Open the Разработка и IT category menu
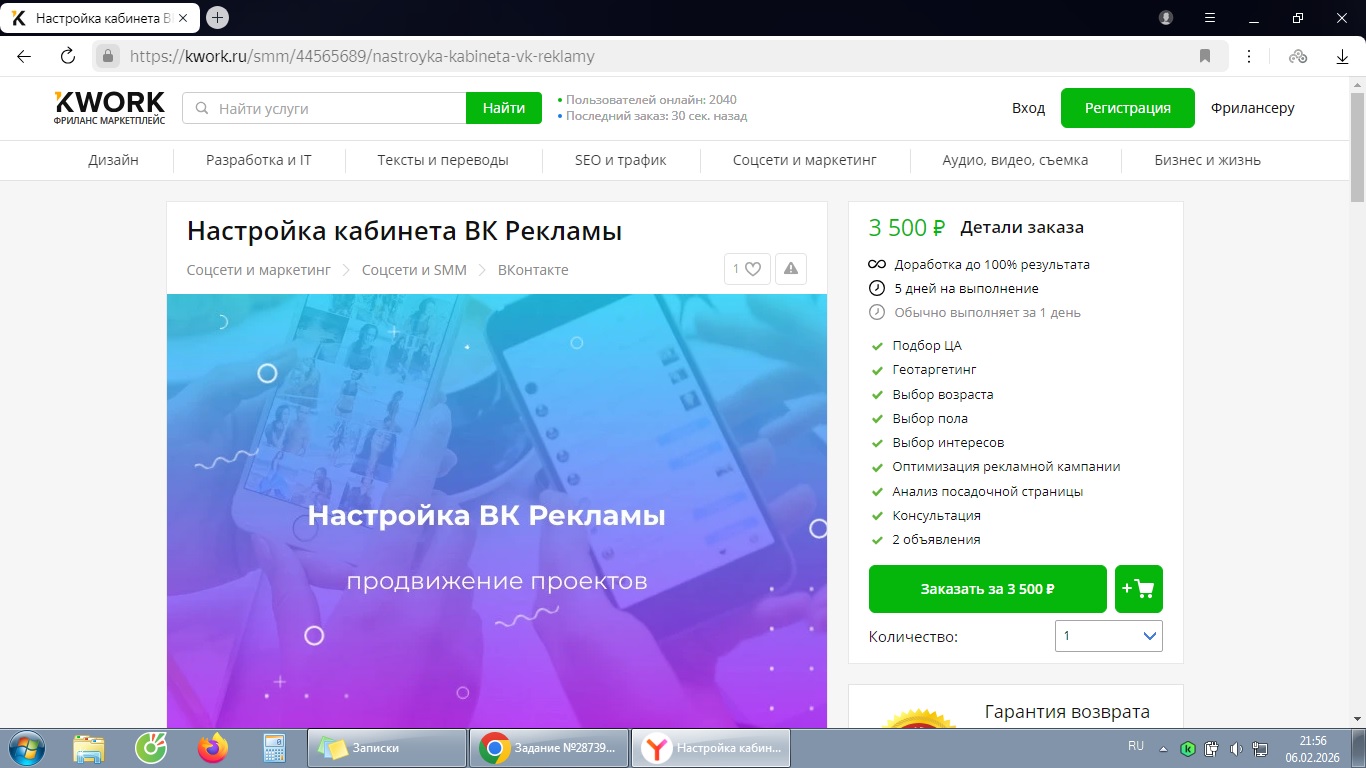The height and width of the screenshot is (768, 1366). 259,160
